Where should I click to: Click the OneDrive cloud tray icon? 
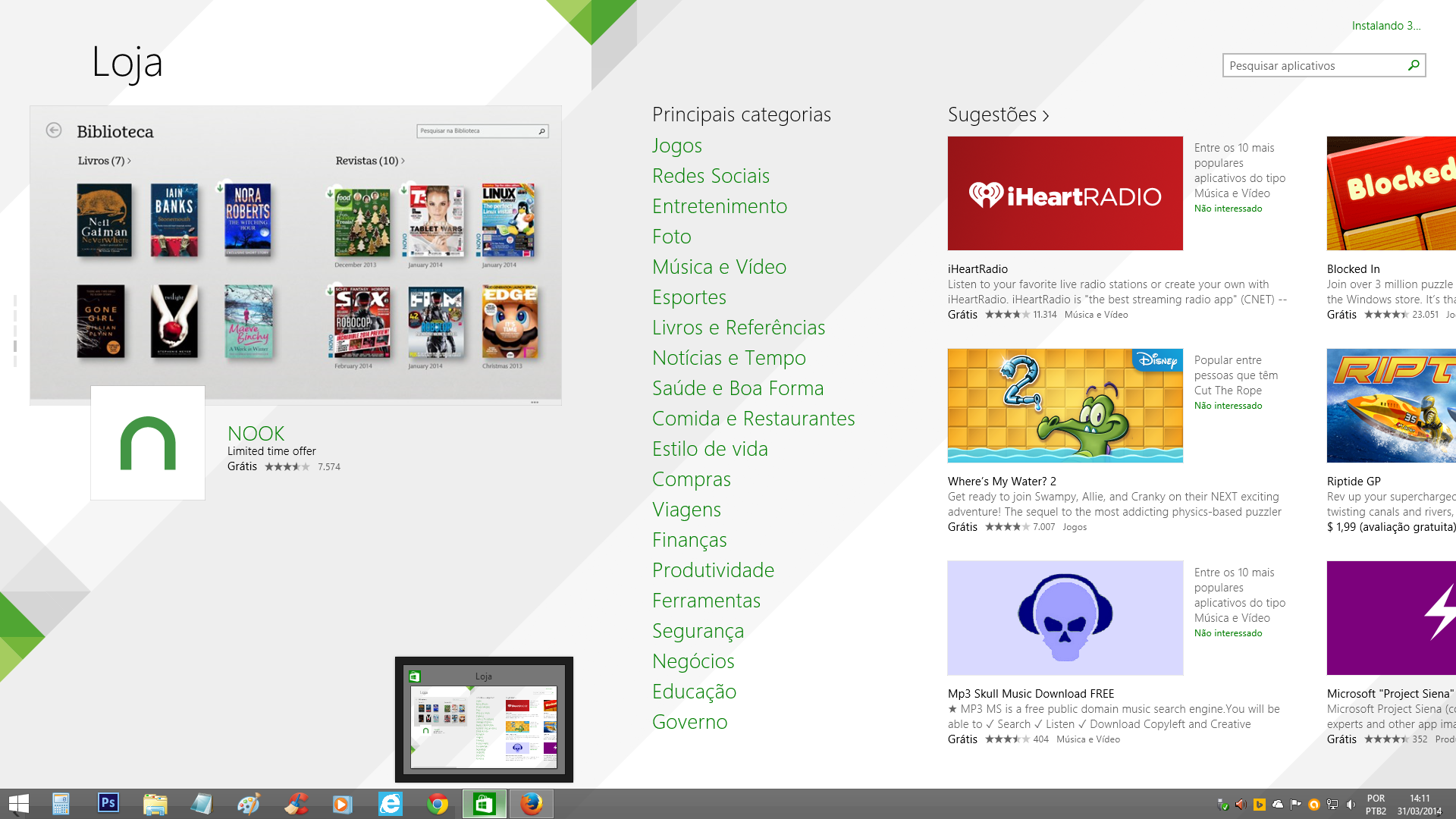point(1278,805)
